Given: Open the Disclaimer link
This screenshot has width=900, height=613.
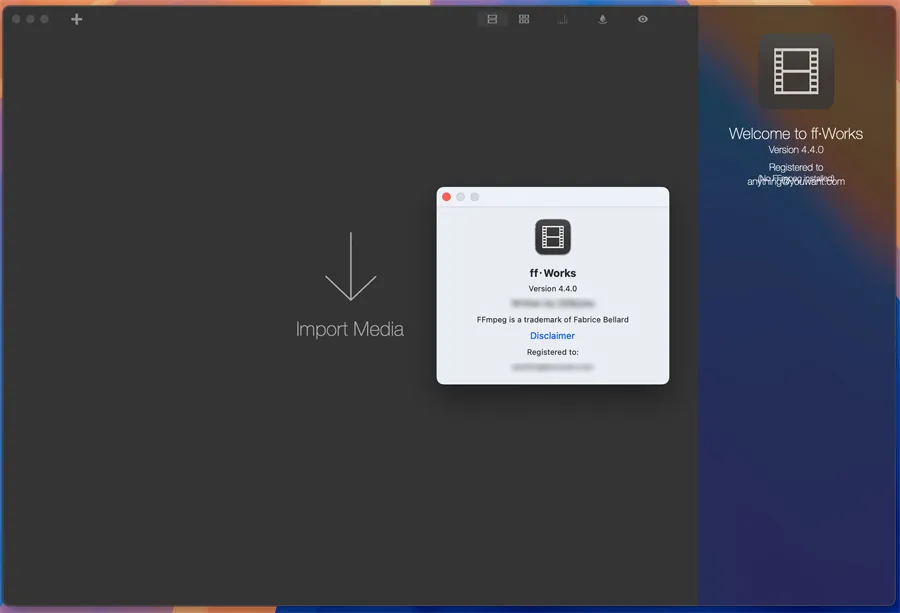Looking at the screenshot, I should (552, 336).
